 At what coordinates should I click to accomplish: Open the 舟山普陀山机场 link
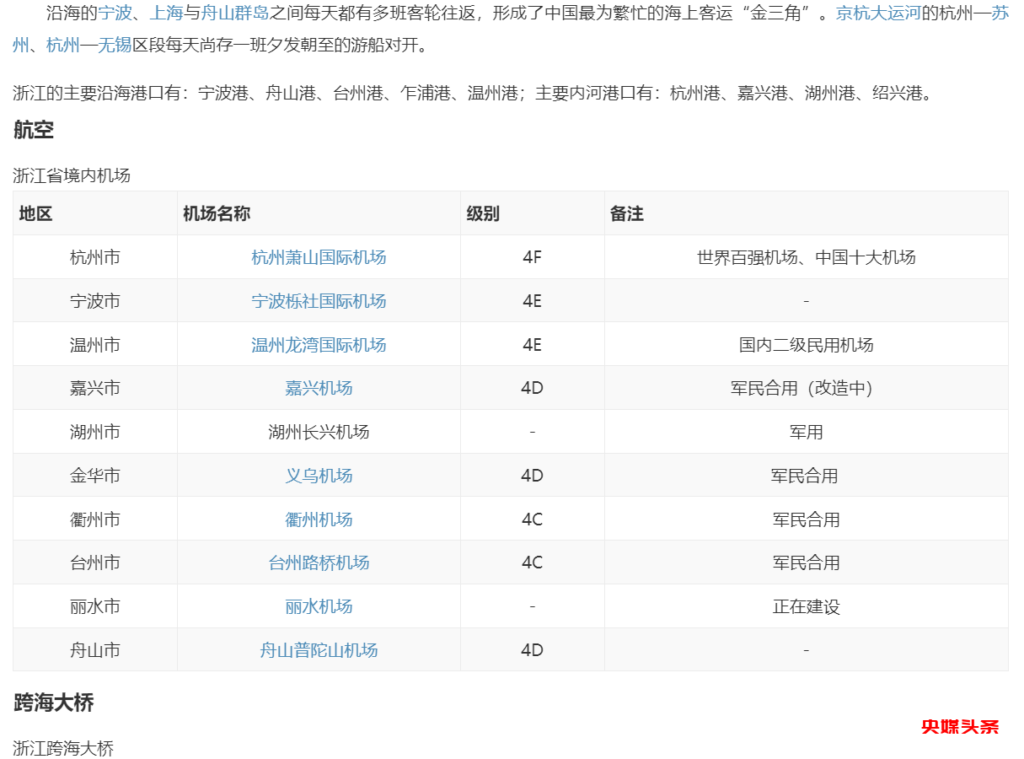(x=318, y=650)
